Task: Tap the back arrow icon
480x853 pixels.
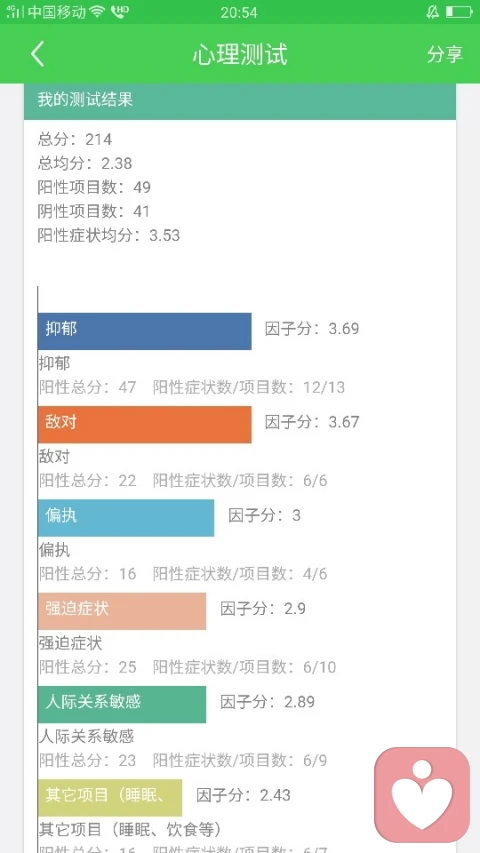Action: [x=38, y=54]
